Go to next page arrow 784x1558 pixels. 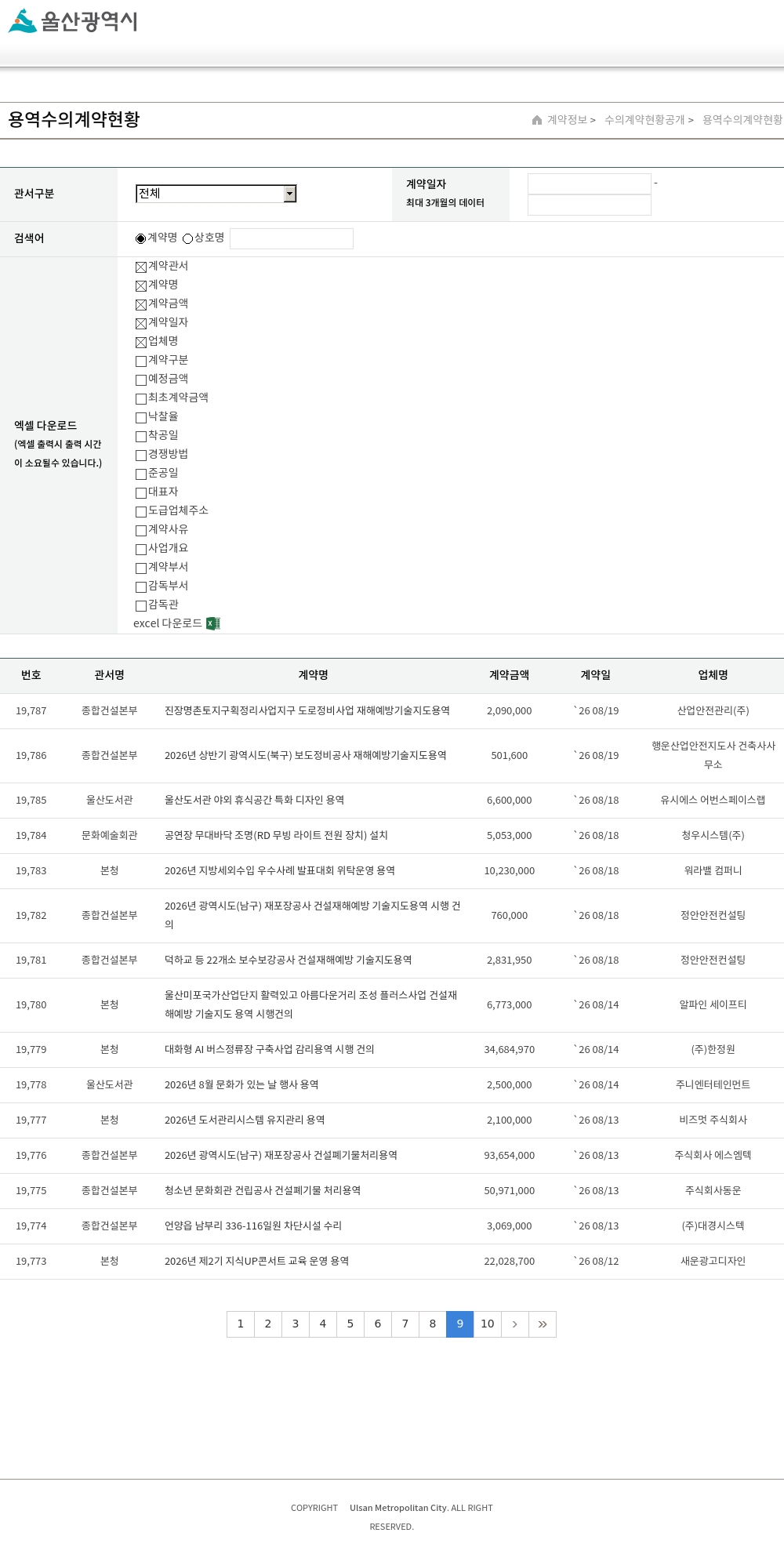tap(514, 1324)
